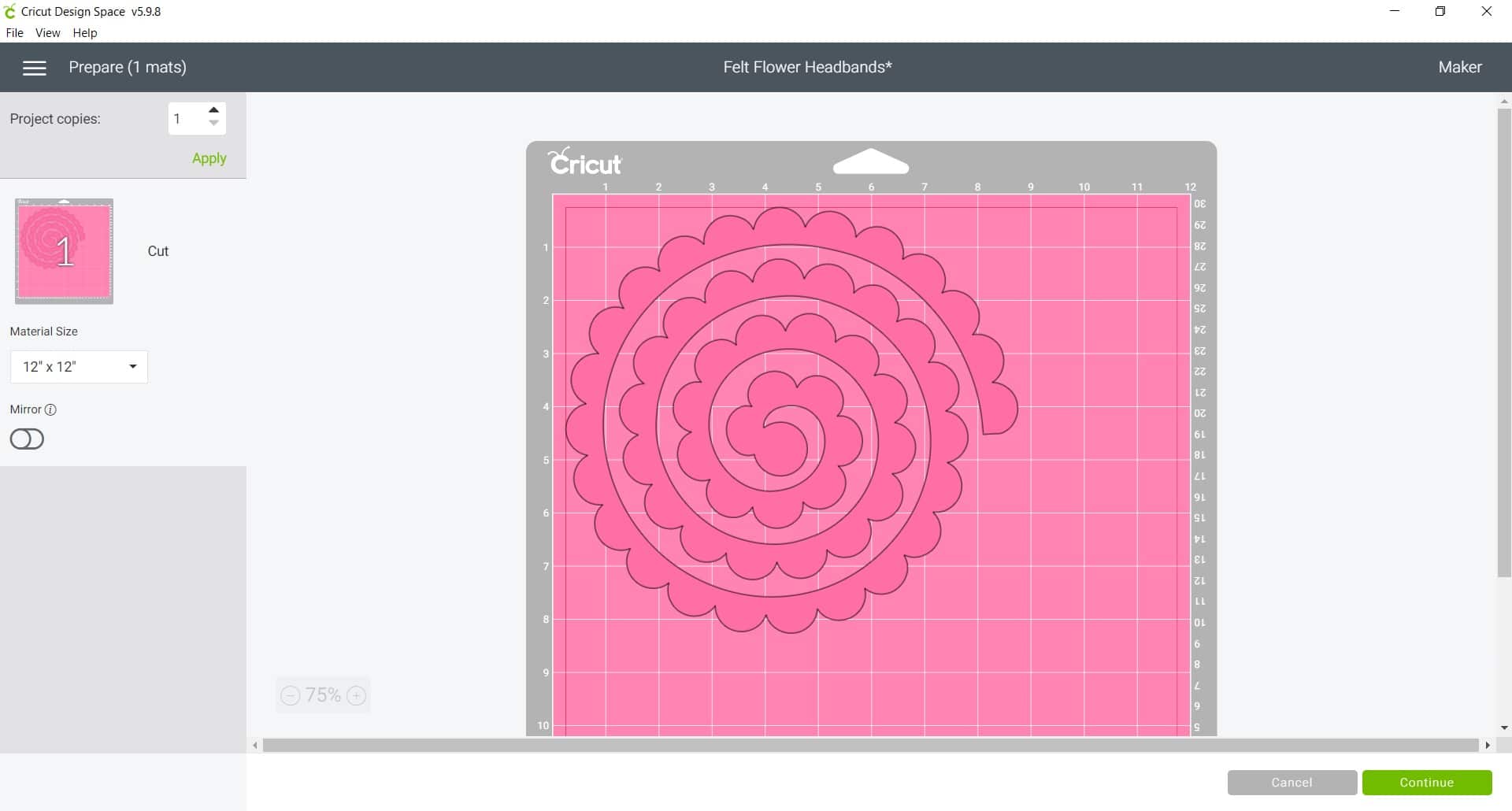Change material size via the dropdown arrow
1512x811 pixels.
[x=133, y=366]
